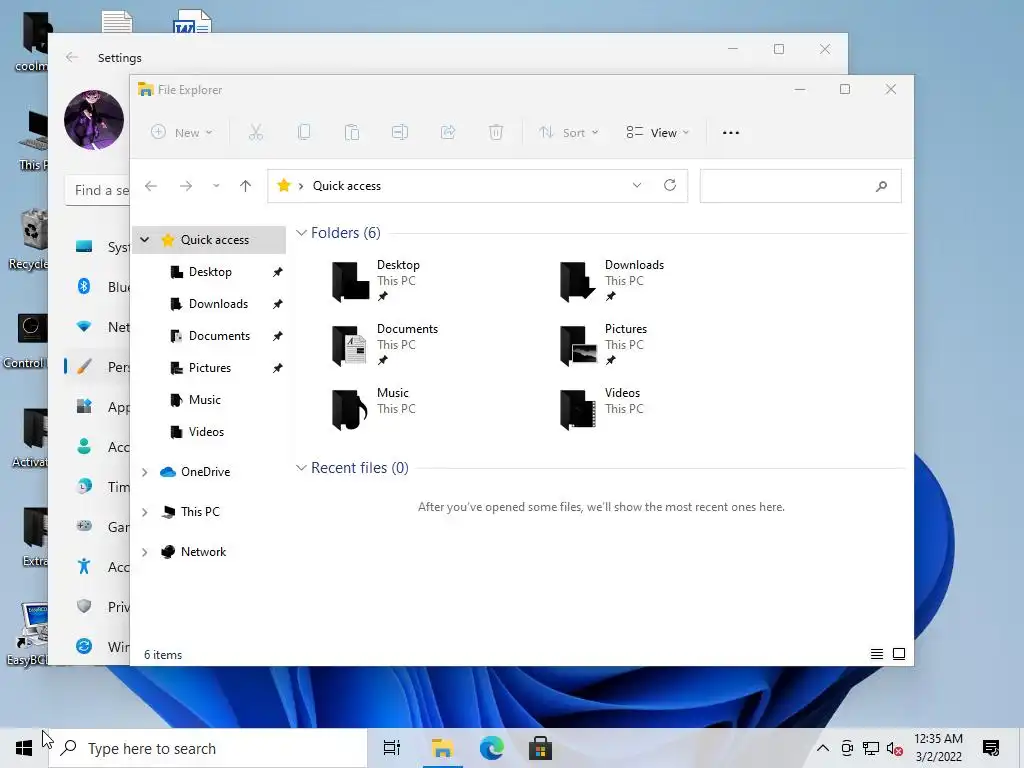
Task: Click the search magnifier icon in Explorer
Action: (882, 186)
